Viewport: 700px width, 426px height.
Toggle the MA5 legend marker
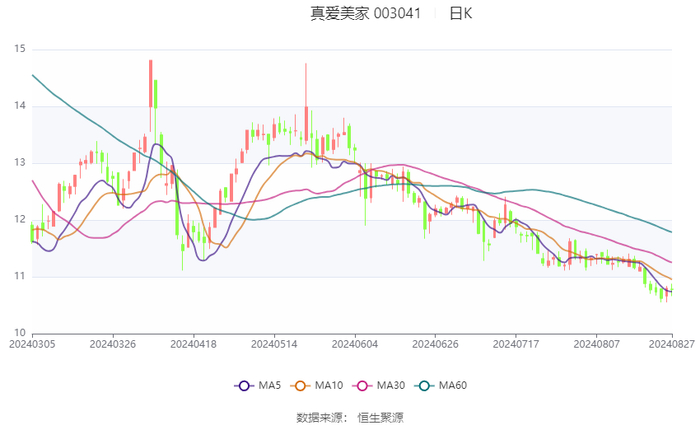244,386
